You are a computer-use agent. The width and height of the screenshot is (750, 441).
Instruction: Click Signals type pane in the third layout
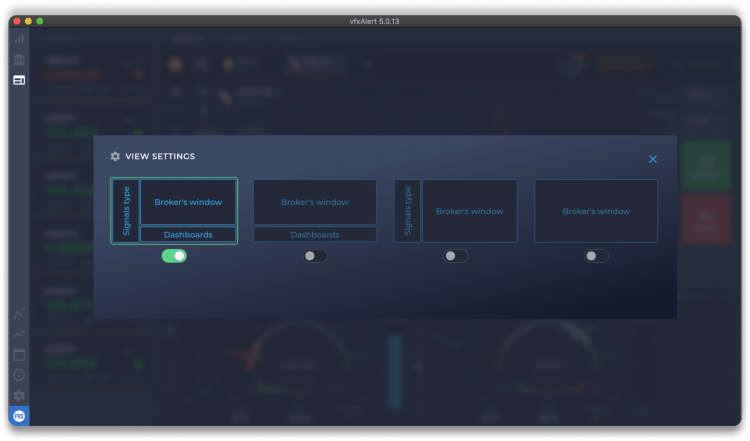point(408,211)
